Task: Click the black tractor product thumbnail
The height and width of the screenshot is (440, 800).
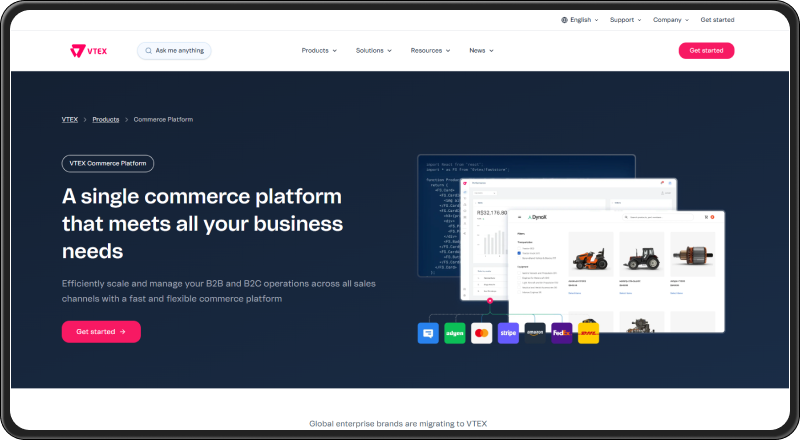Action: point(642,254)
